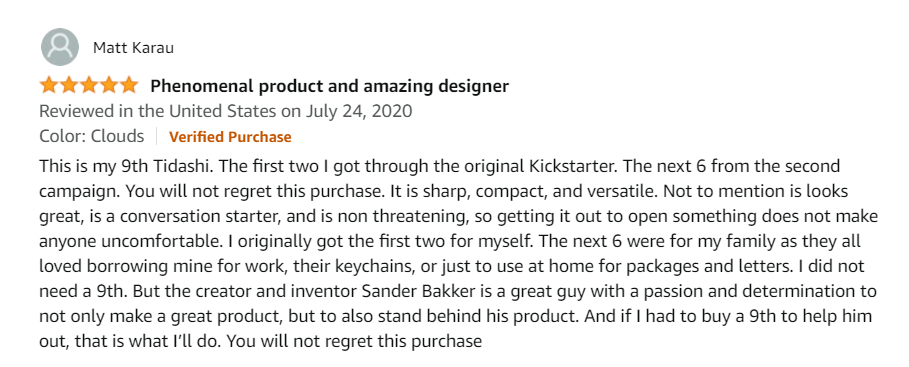The image size is (909, 367).
Task: Click the fifth rightmost rating star
Action: click(129, 86)
